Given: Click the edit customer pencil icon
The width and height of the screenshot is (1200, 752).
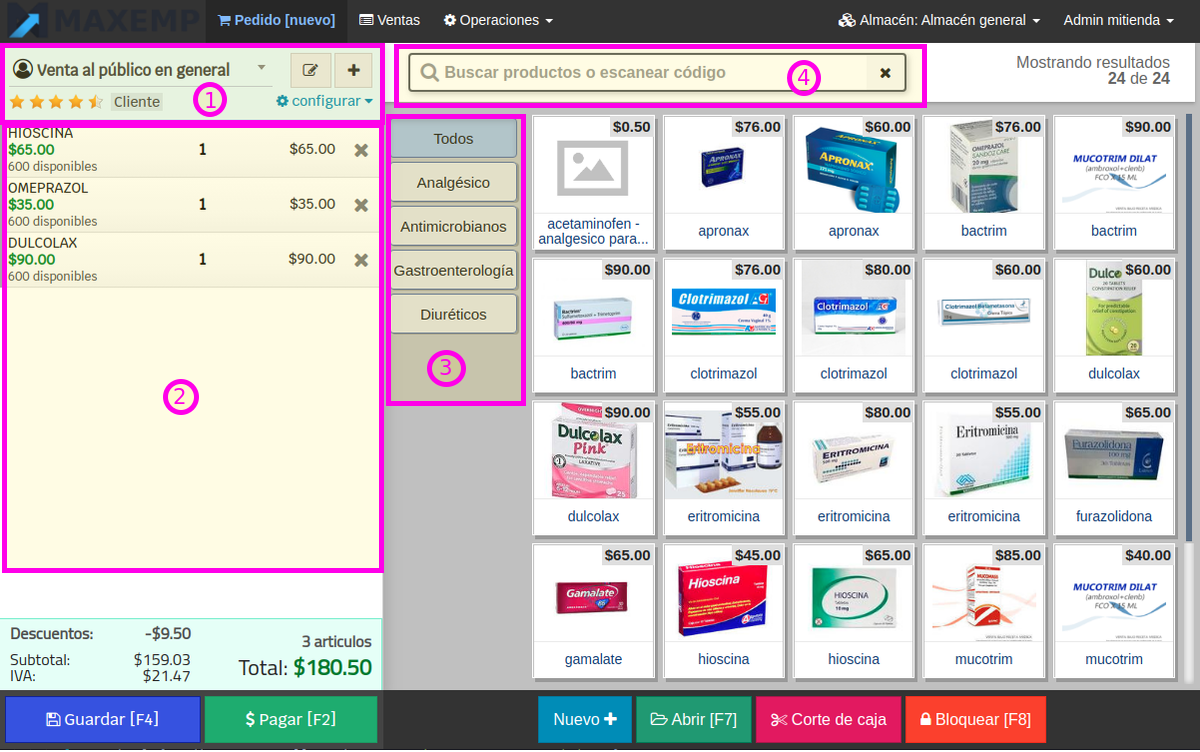Looking at the screenshot, I should pos(311,71).
